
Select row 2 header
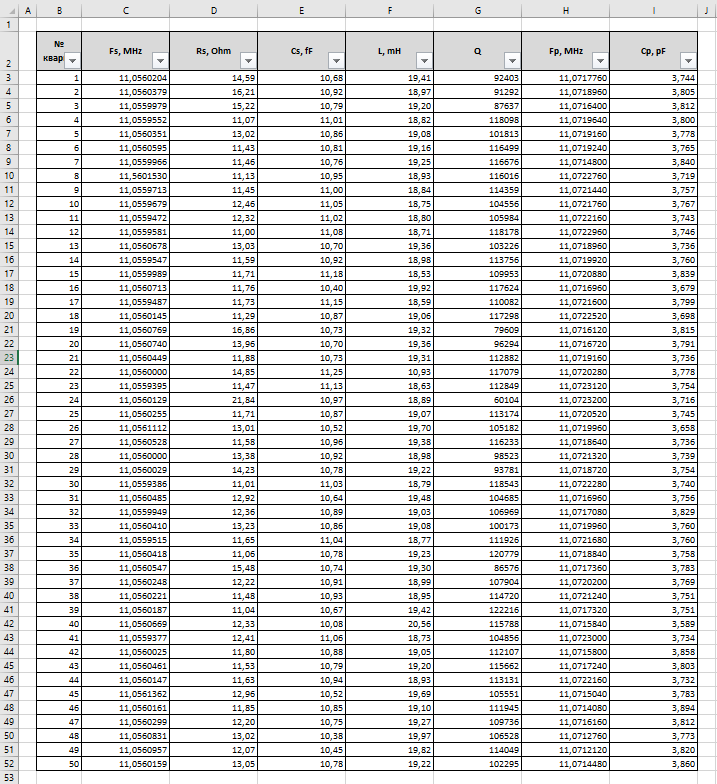tap(9, 51)
